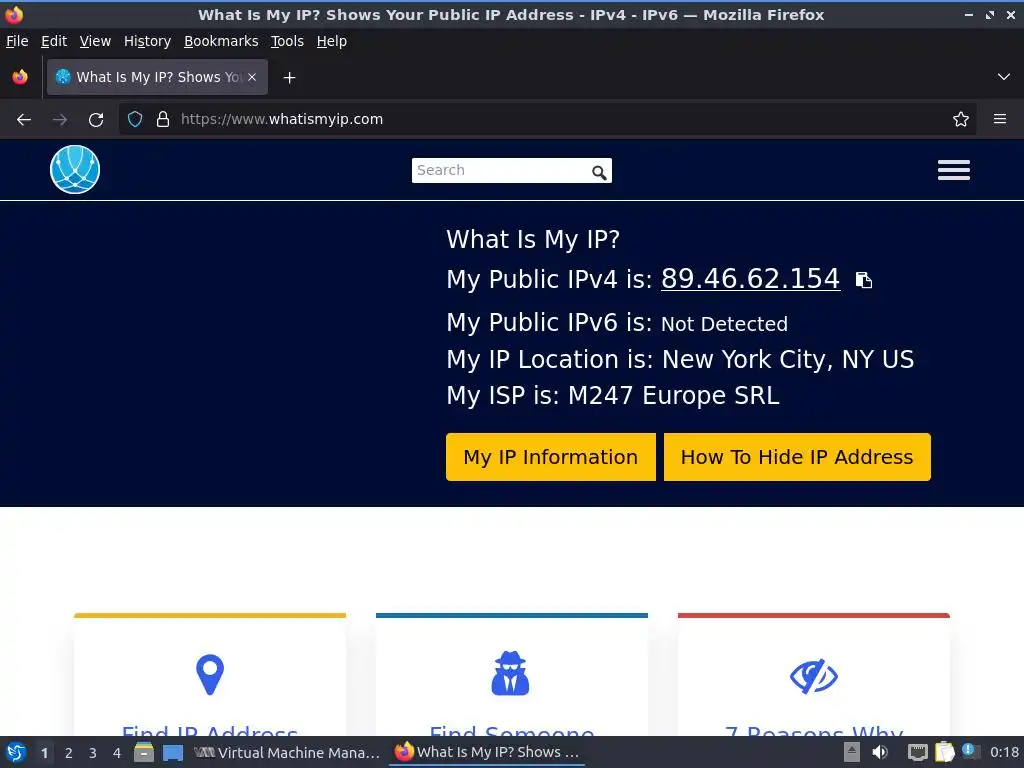Open the Bookmarks menu
Viewport: 1024px width, 768px height.
tap(221, 41)
